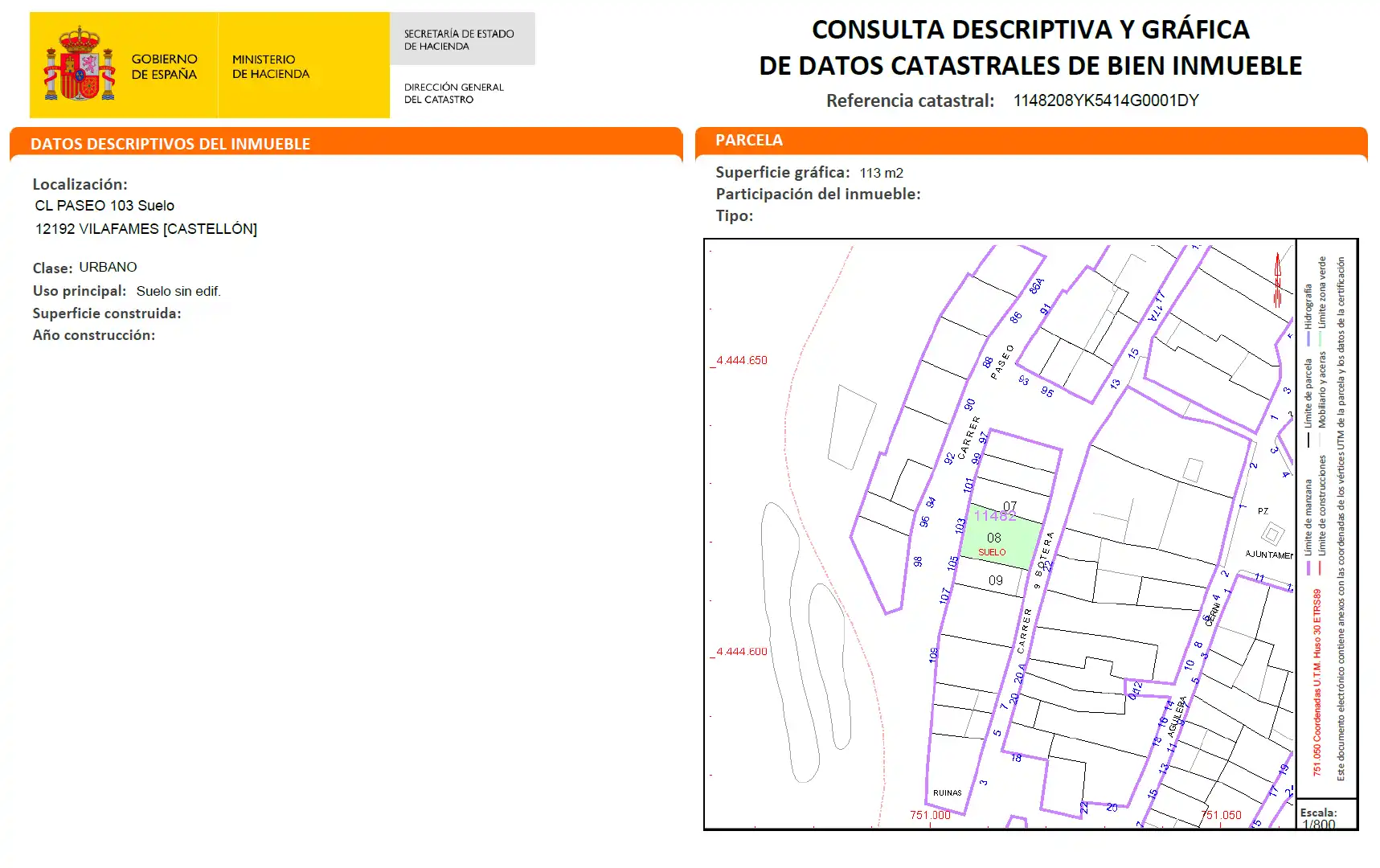1380x868 pixels.
Task: Click the Hidrografía legend entry
Action: point(1308,314)
